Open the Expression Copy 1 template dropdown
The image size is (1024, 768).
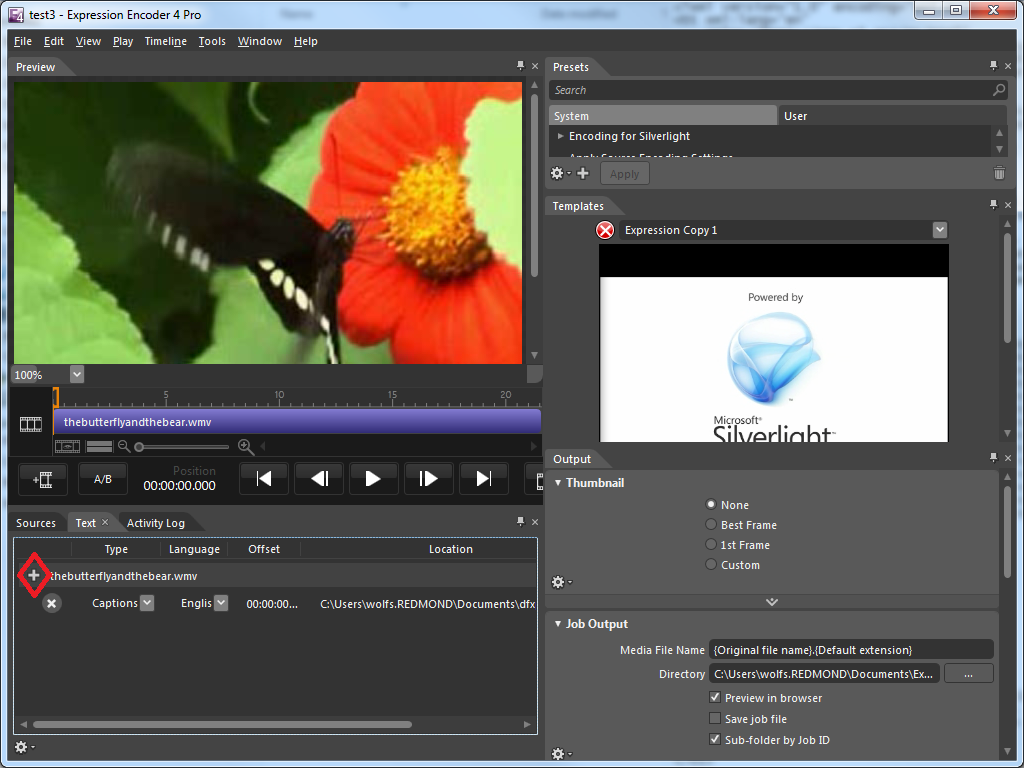939,229
